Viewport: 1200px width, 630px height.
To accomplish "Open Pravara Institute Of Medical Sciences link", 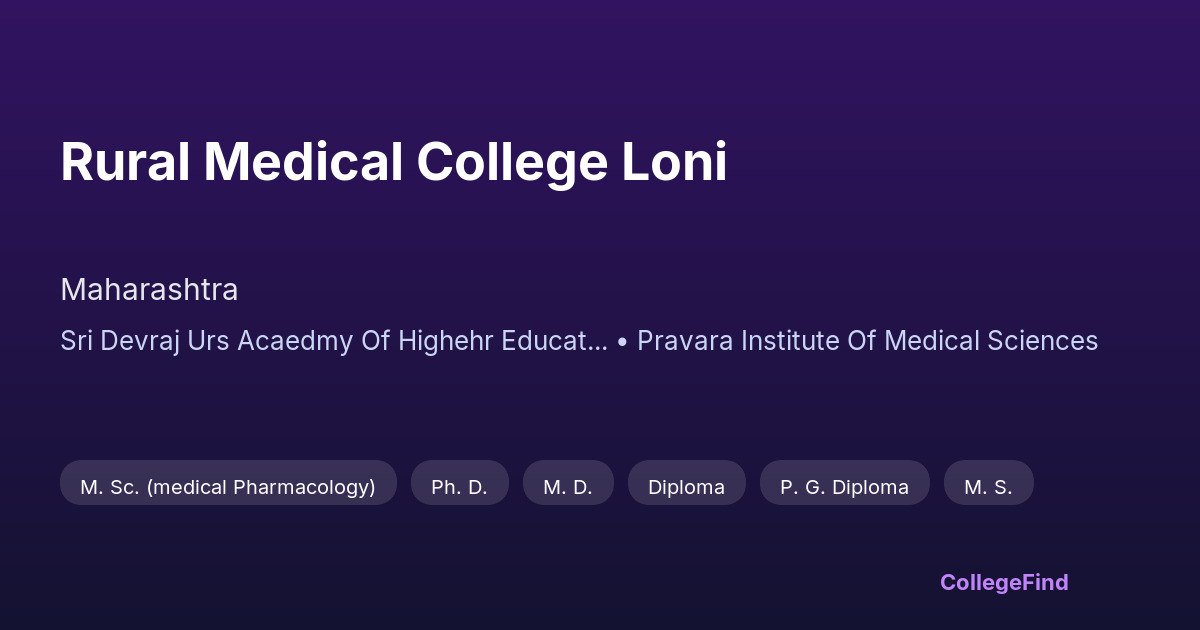I will (867, 341).
